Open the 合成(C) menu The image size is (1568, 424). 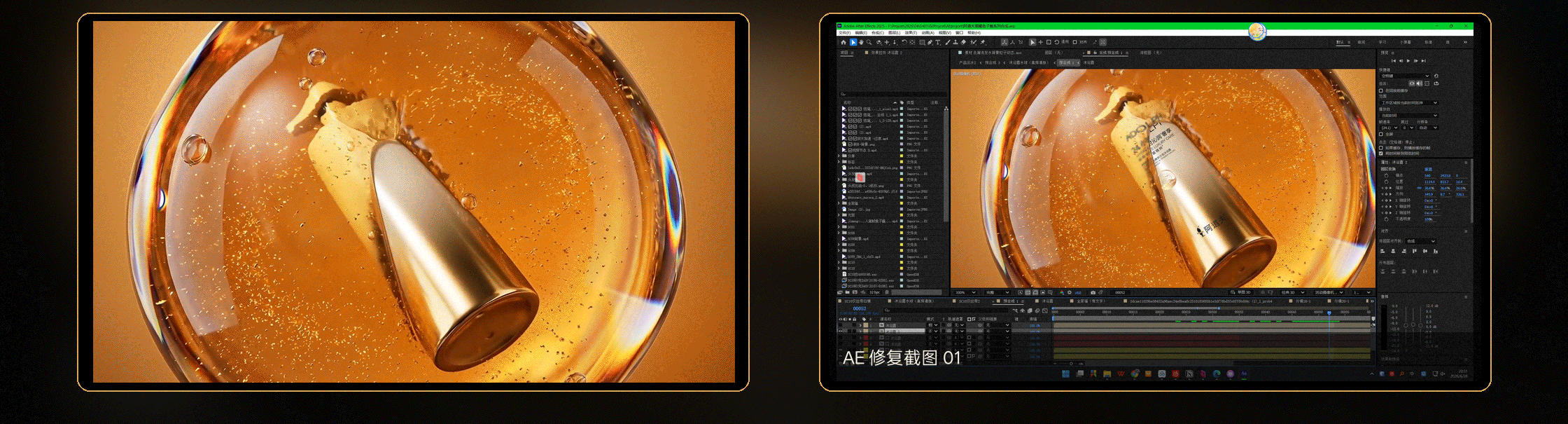(x=878, y=33)
